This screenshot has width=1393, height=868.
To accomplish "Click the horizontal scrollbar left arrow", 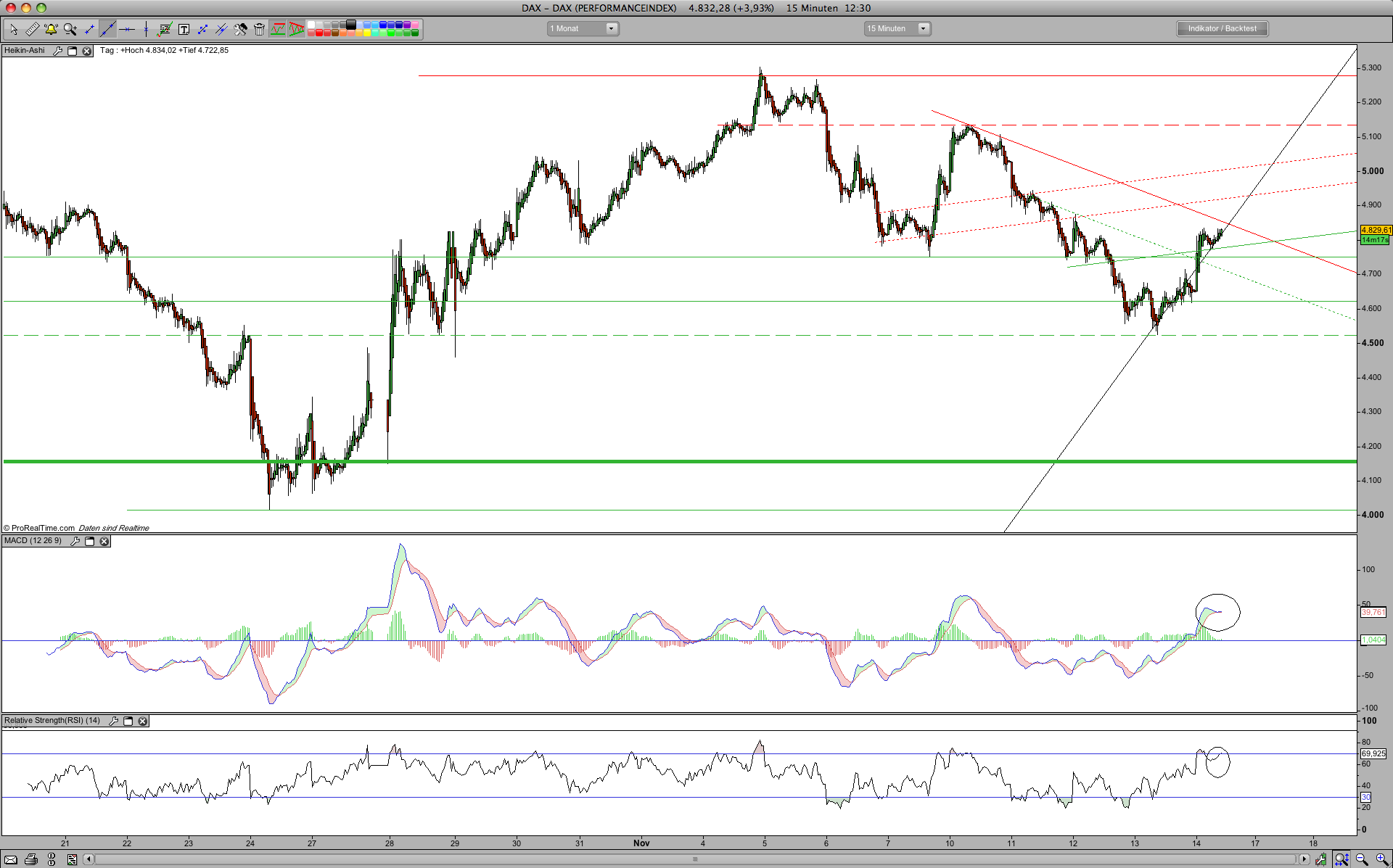I will [x=89, y=859].
